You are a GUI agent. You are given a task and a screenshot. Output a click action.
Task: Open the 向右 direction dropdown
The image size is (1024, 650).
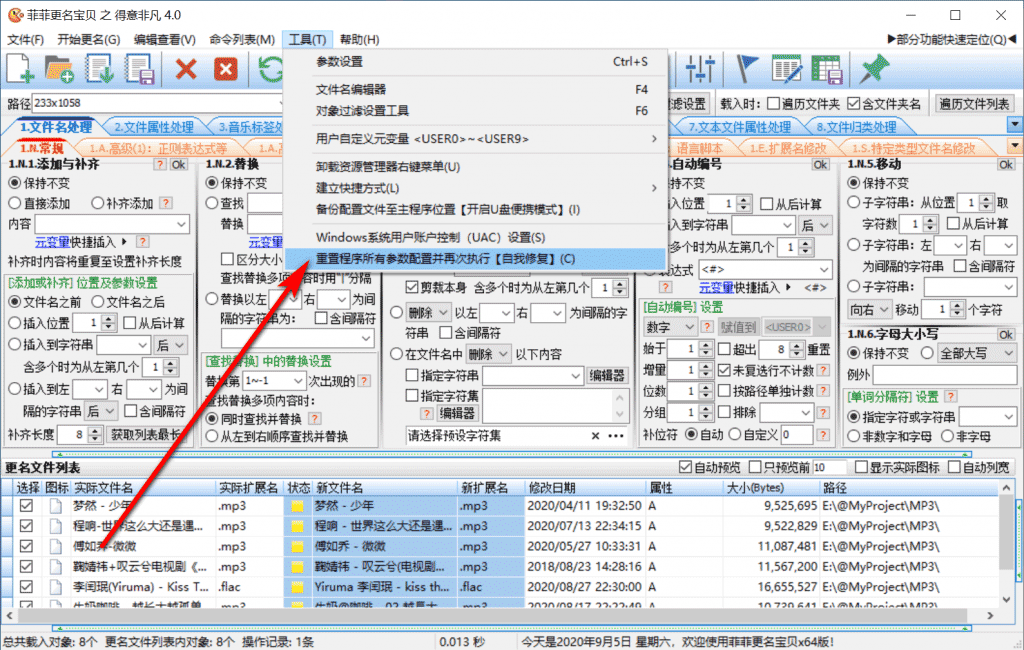point(884,309)
